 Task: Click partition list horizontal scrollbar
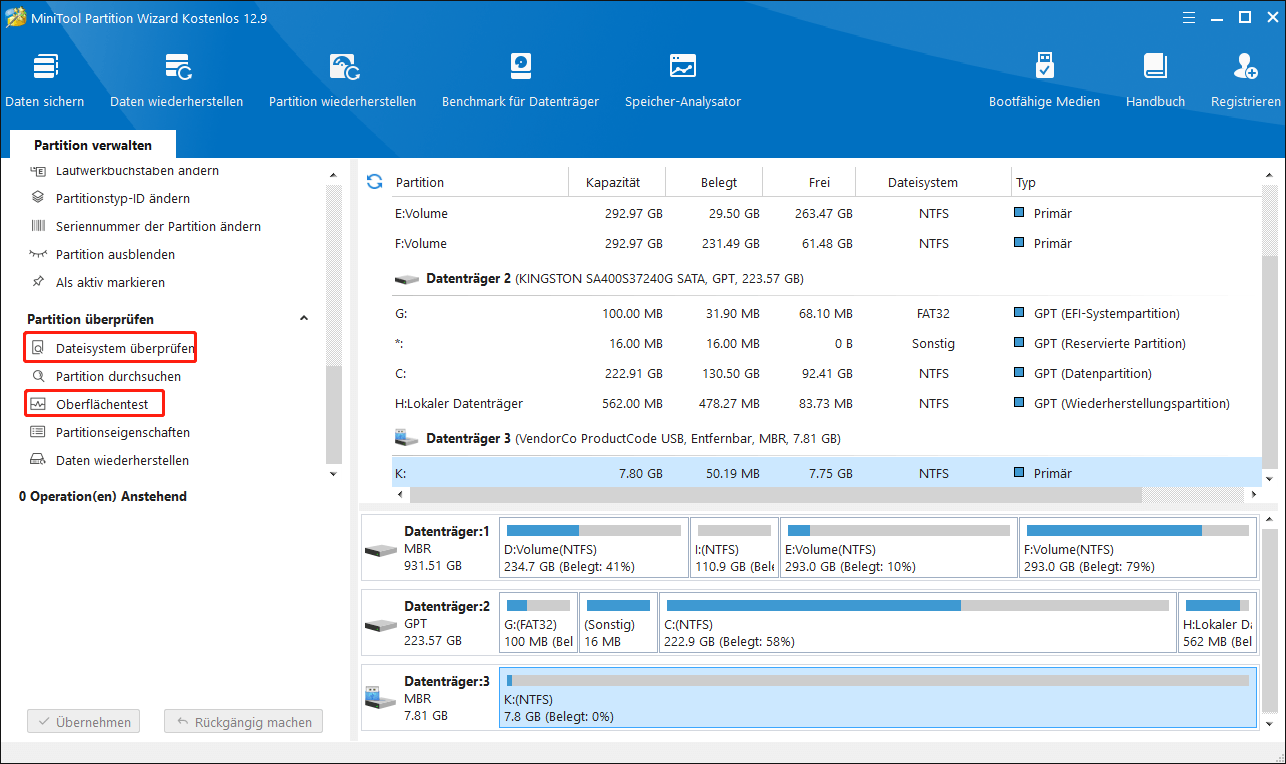pyautogui.click(x=774, y=495)
